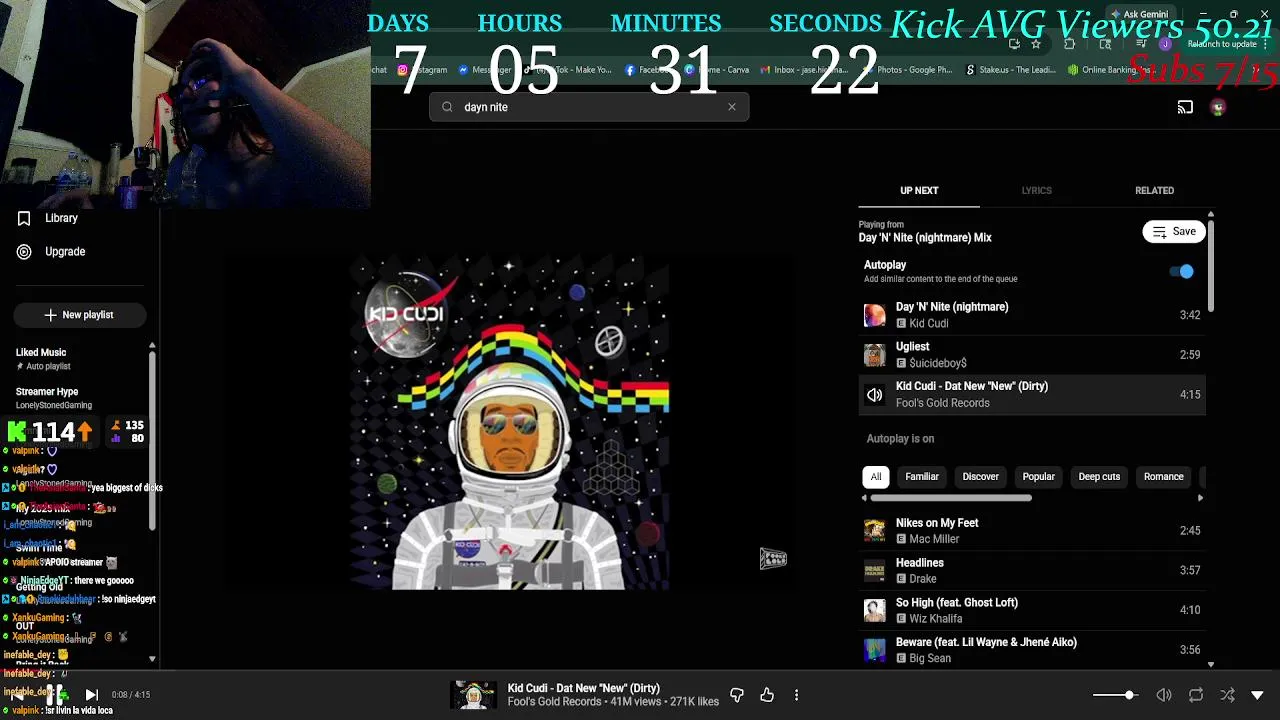Play Headlines by Drake from autoplay list
Image resolution: width=1280 pixels, height=720 pixels.
pos(1032,571)
